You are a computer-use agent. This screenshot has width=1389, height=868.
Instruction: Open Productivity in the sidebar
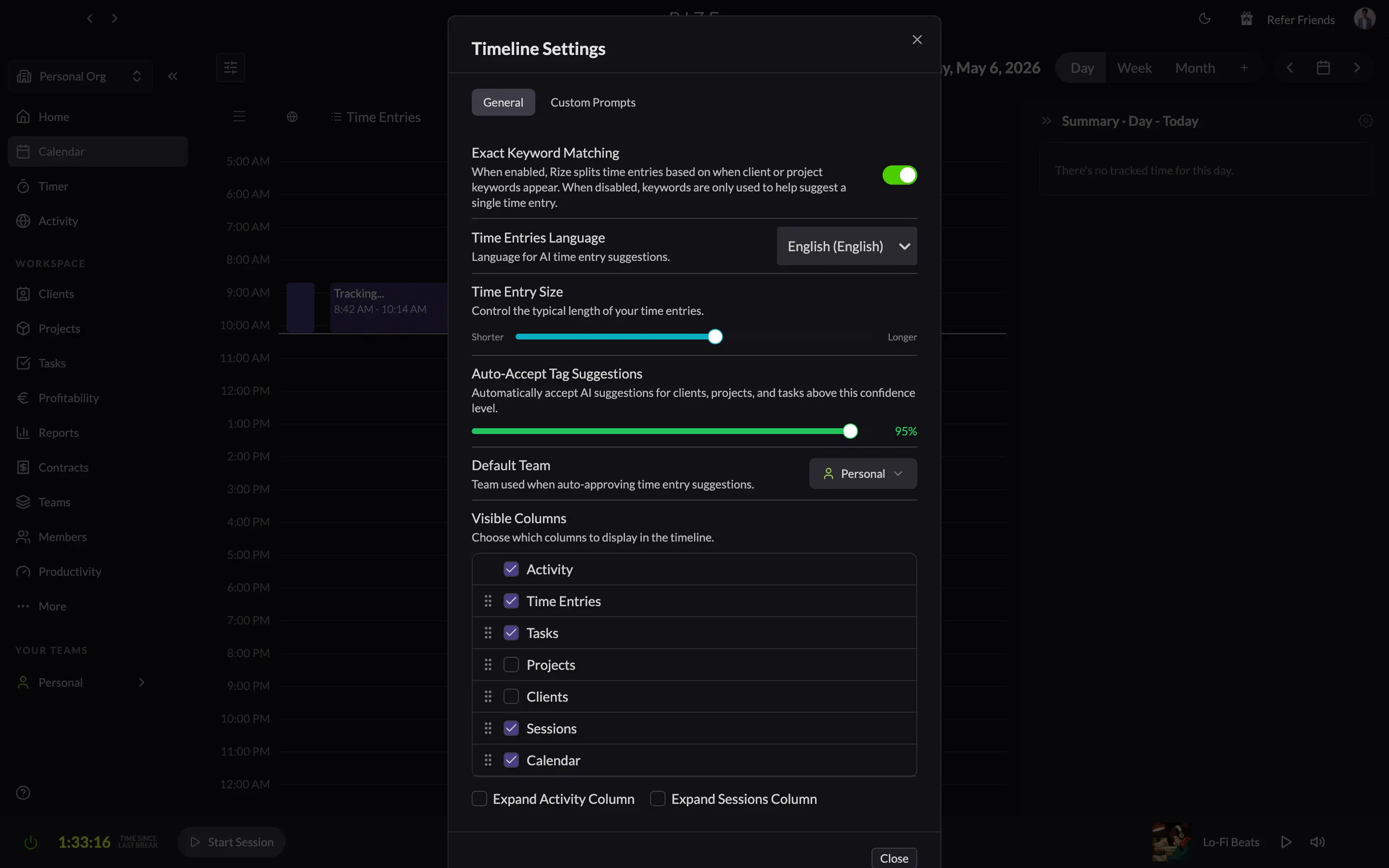(97, 571)
